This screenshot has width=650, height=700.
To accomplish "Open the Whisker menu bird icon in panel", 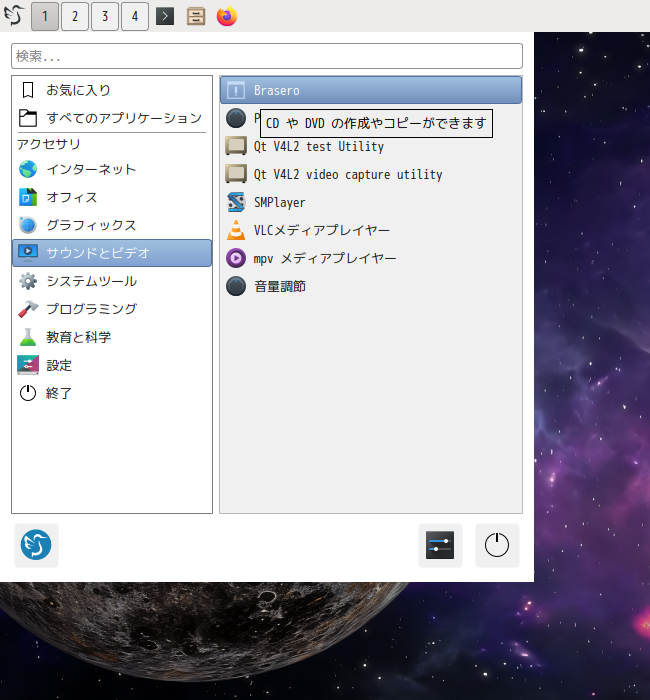I will point(13,16).
